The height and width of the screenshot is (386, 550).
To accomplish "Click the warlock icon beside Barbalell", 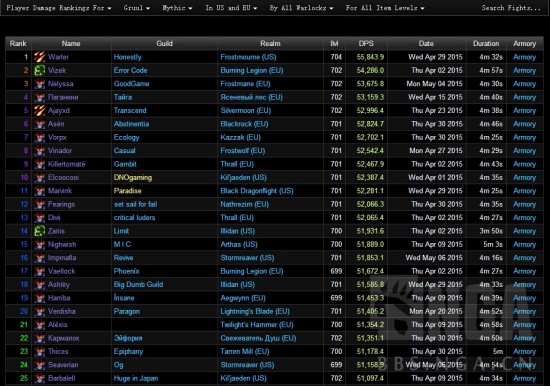I will tap(40, 378).
